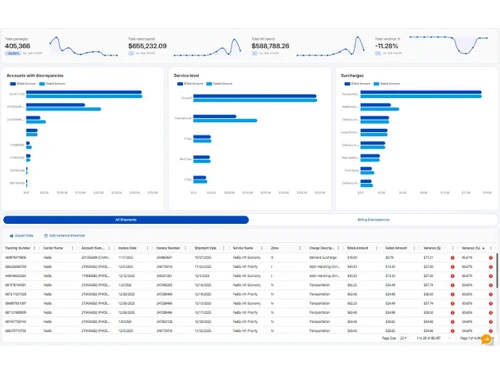Click the $588,788.26 total bill spend value

tap(270, 46)
